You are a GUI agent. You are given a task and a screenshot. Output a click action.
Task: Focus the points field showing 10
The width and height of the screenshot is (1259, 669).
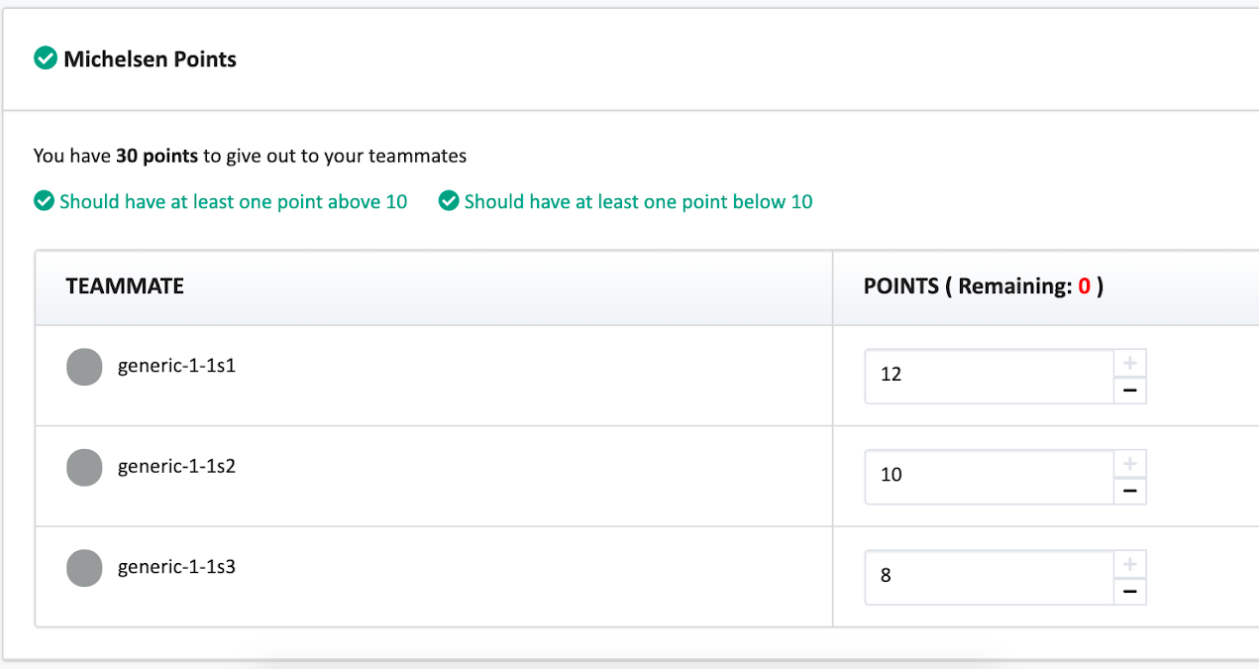988,476
